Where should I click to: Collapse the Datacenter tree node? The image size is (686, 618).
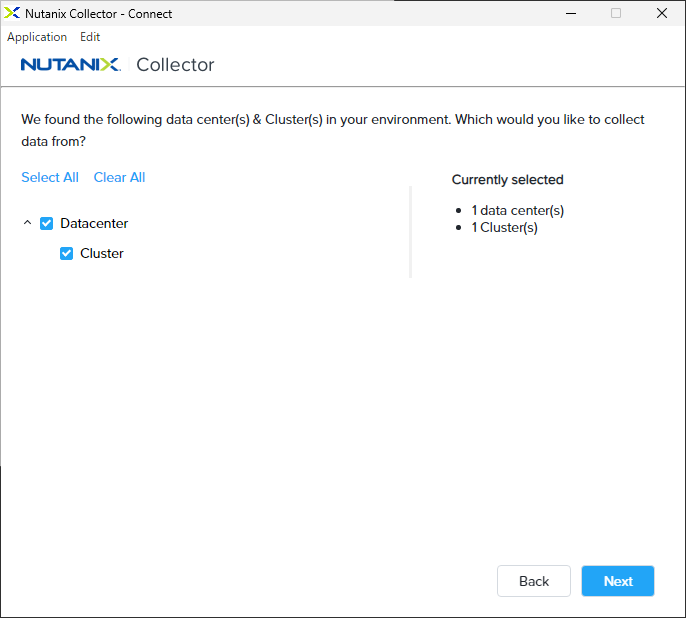[x=27, y=223]
